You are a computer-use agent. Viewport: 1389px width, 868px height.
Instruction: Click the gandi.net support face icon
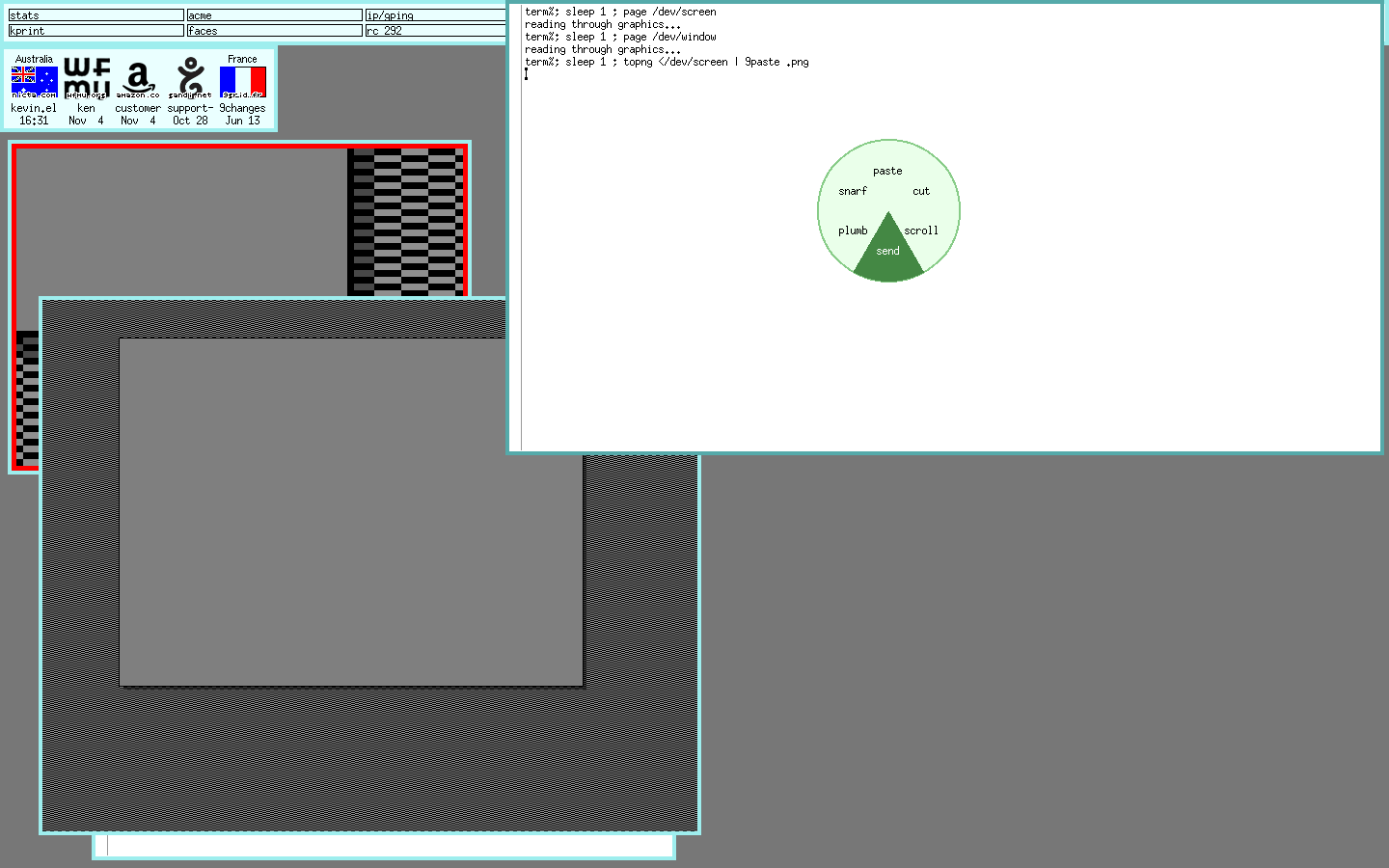pyautogui.click(x=190, y=79)
